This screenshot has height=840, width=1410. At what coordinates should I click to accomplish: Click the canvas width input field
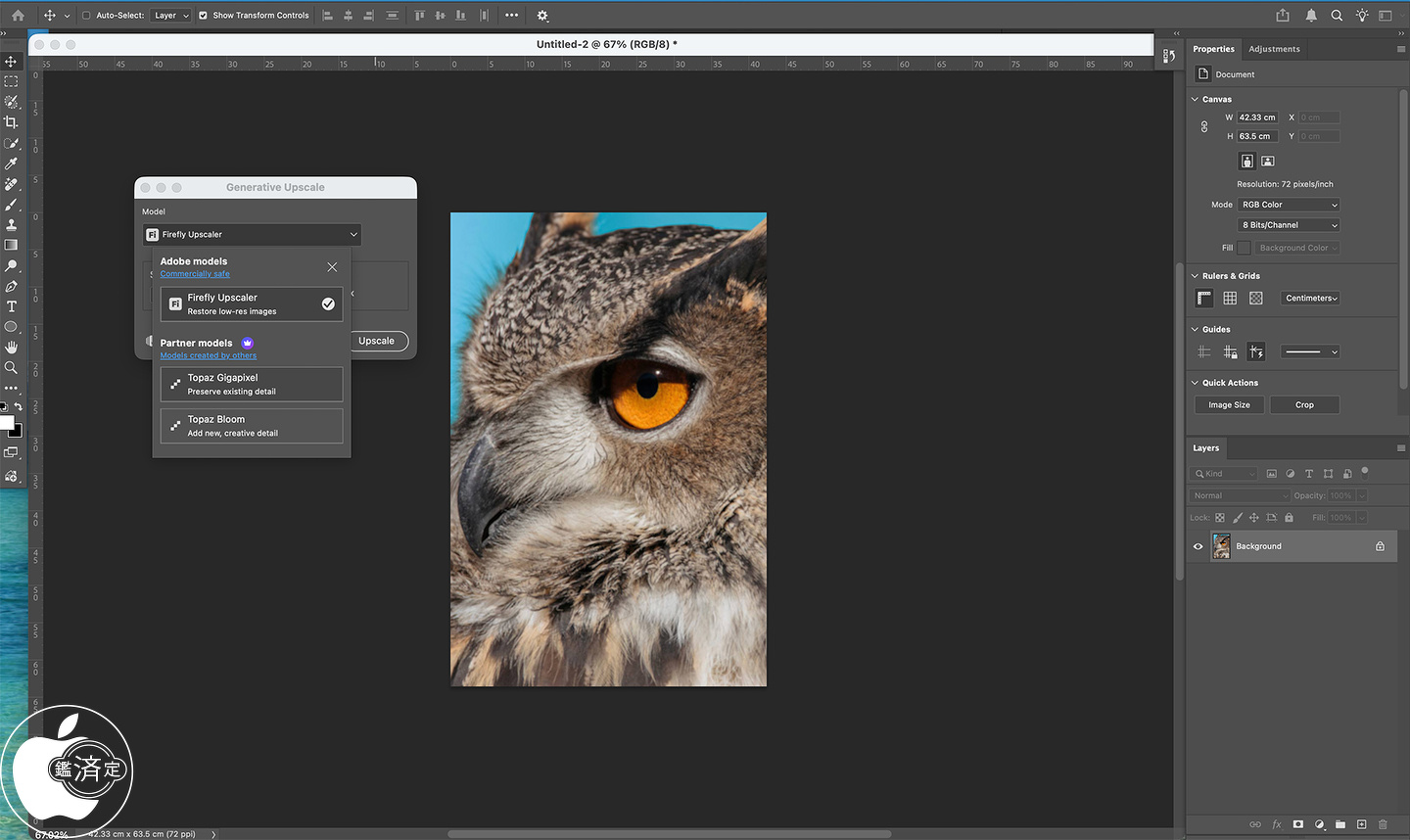tap(1257, 117)
